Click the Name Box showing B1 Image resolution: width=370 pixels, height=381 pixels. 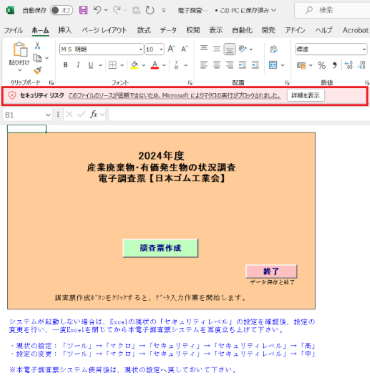(27, 115)
